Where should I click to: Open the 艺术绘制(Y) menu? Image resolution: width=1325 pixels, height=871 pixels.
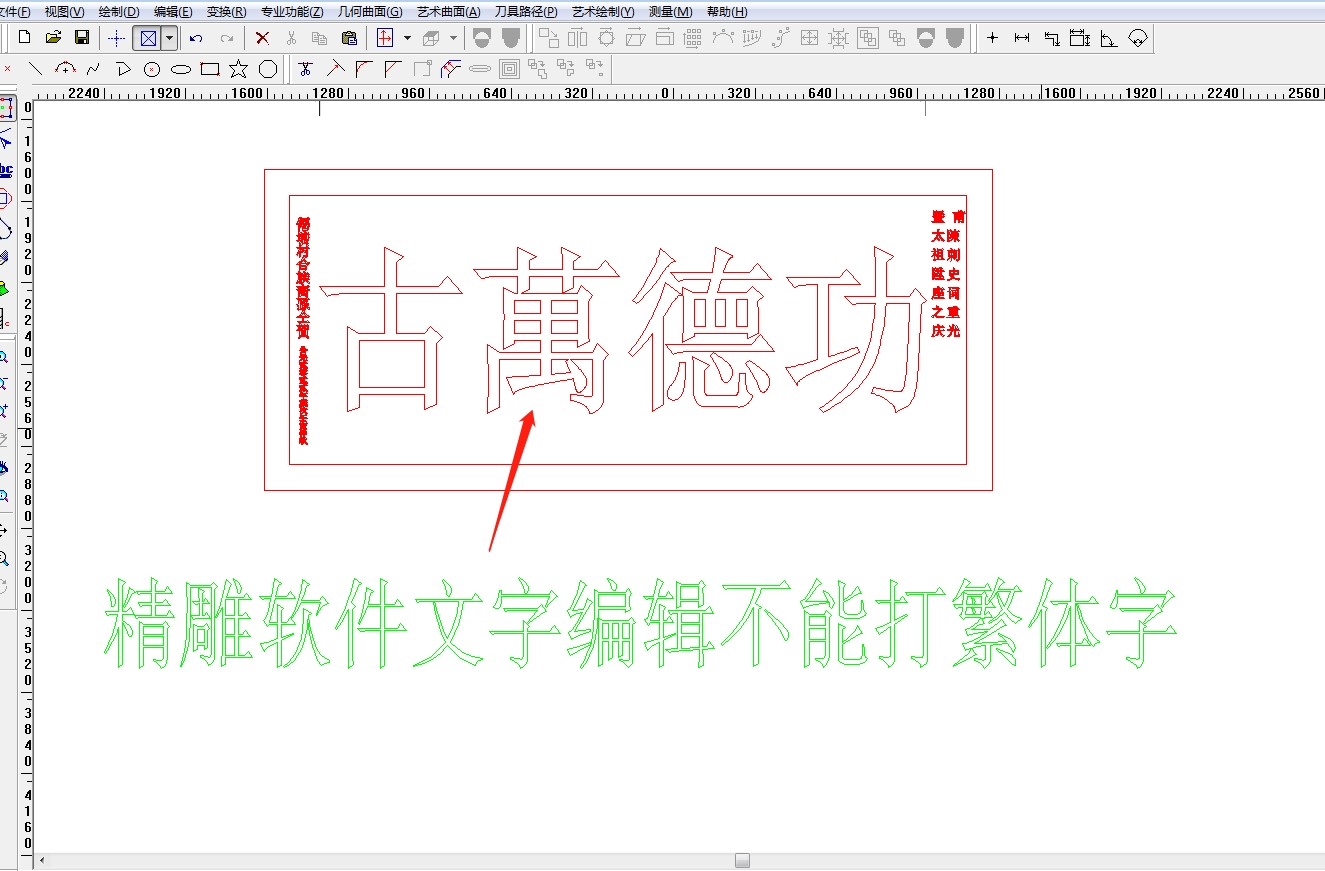coord(603,12)
